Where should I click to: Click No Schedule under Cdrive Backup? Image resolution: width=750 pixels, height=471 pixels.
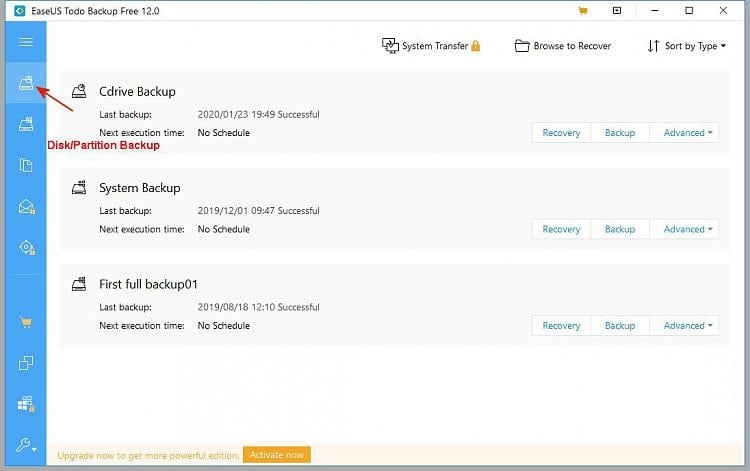point(224,133)
